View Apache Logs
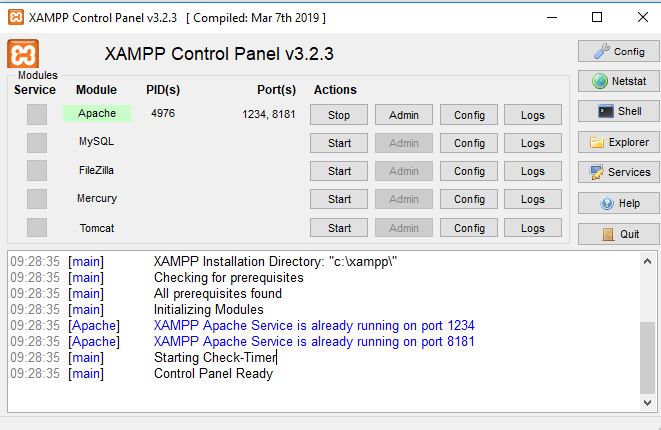This screenshot has height=430, width=661. [533, 115]
